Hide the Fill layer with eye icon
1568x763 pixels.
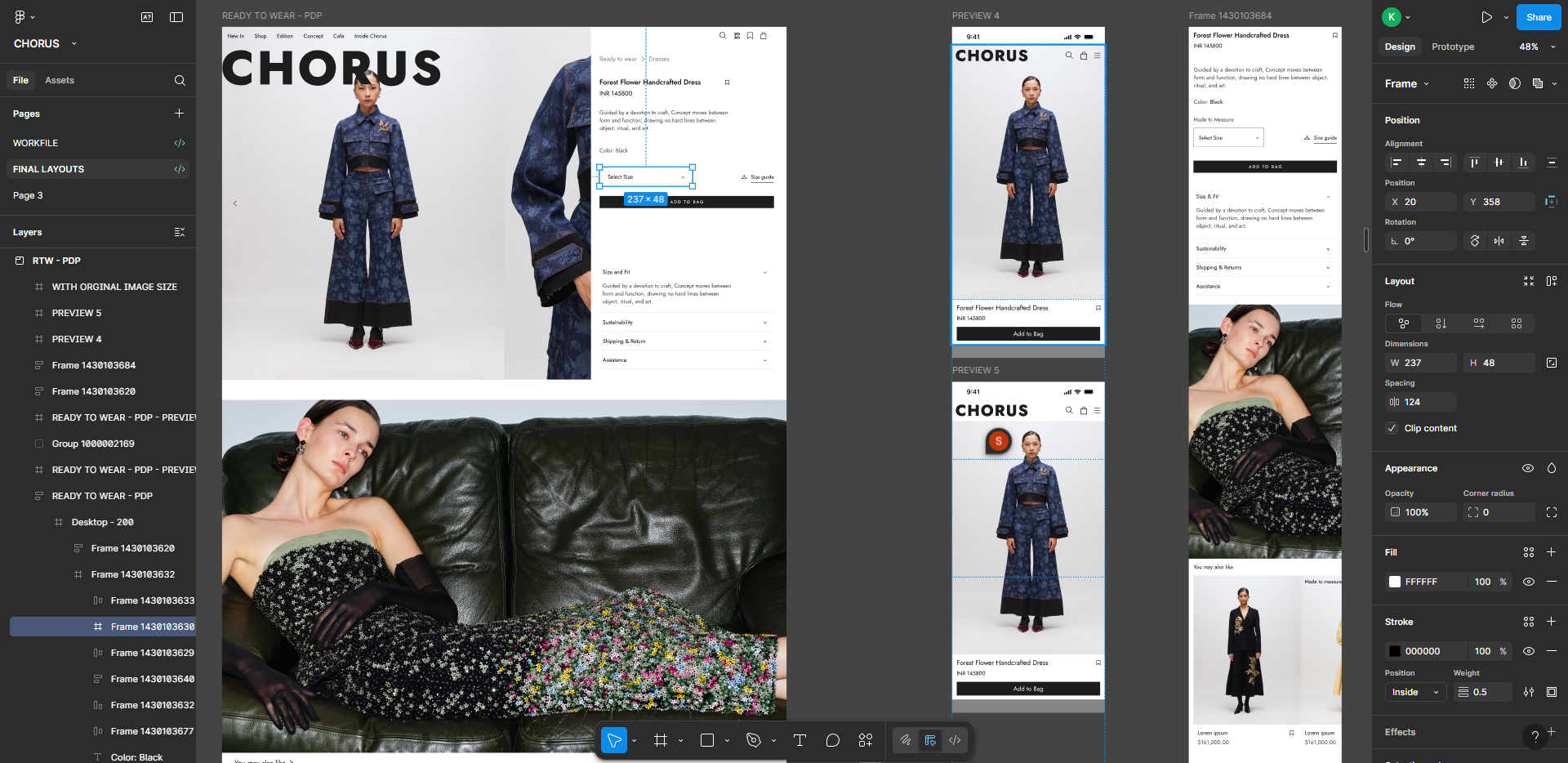pyautogui.click(x=1529, y=582)
